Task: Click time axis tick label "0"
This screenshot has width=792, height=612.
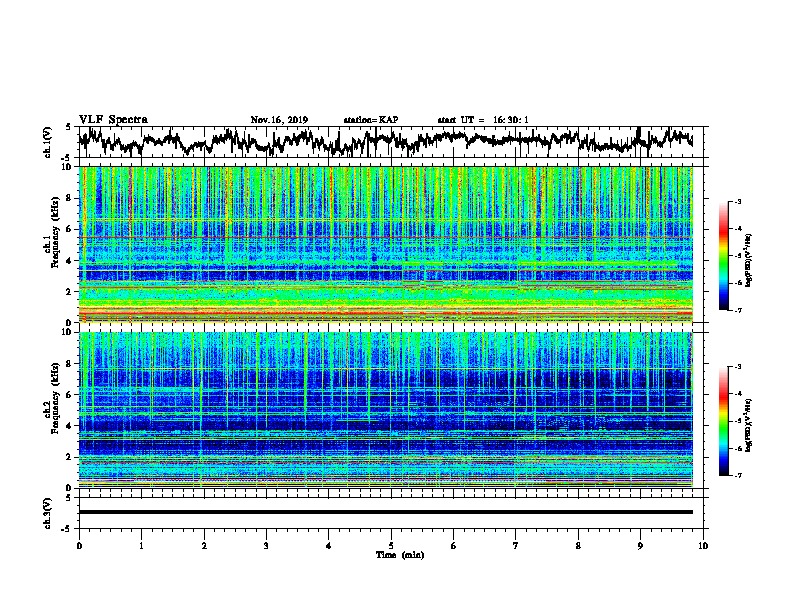Action: (79, 546)
